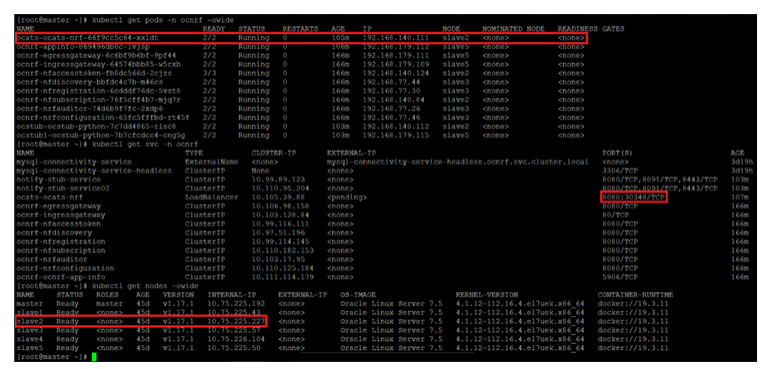
Task: Click pod name ocats-ocats-nrf-66f9cc5c64-xxldt
Action: [x=87, y=37]
